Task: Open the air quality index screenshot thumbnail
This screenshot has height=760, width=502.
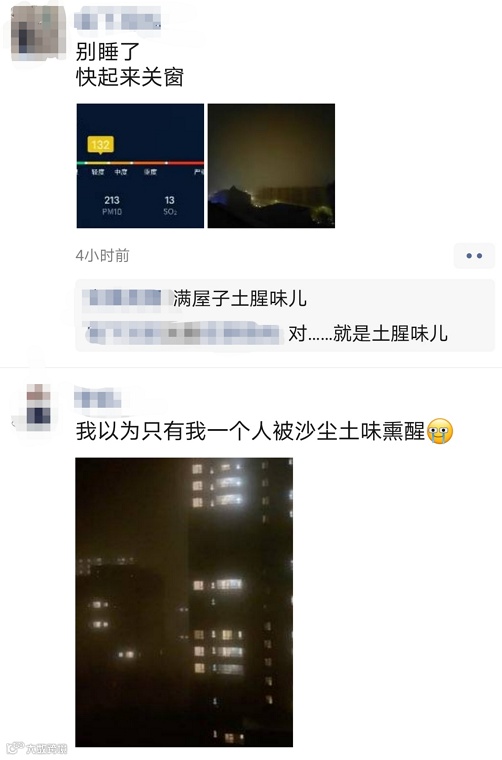Action: [x=140, y=166]
